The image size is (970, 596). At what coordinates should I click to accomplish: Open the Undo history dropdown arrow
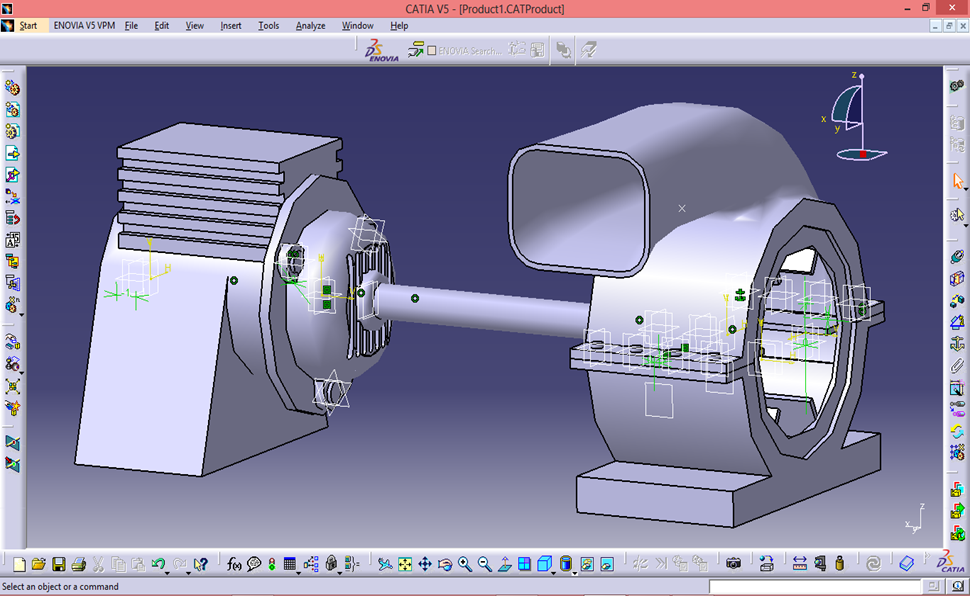coord(168,573)
